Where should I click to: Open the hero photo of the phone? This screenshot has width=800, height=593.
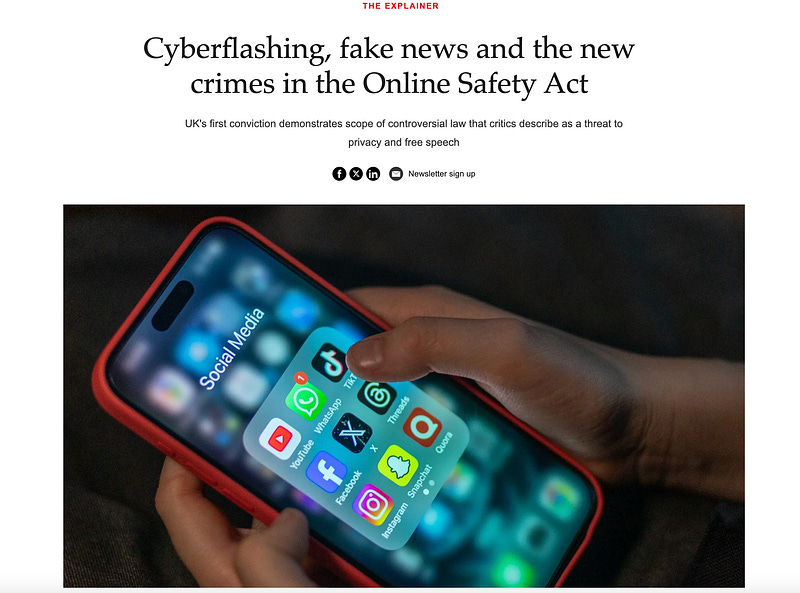point(404,396)
